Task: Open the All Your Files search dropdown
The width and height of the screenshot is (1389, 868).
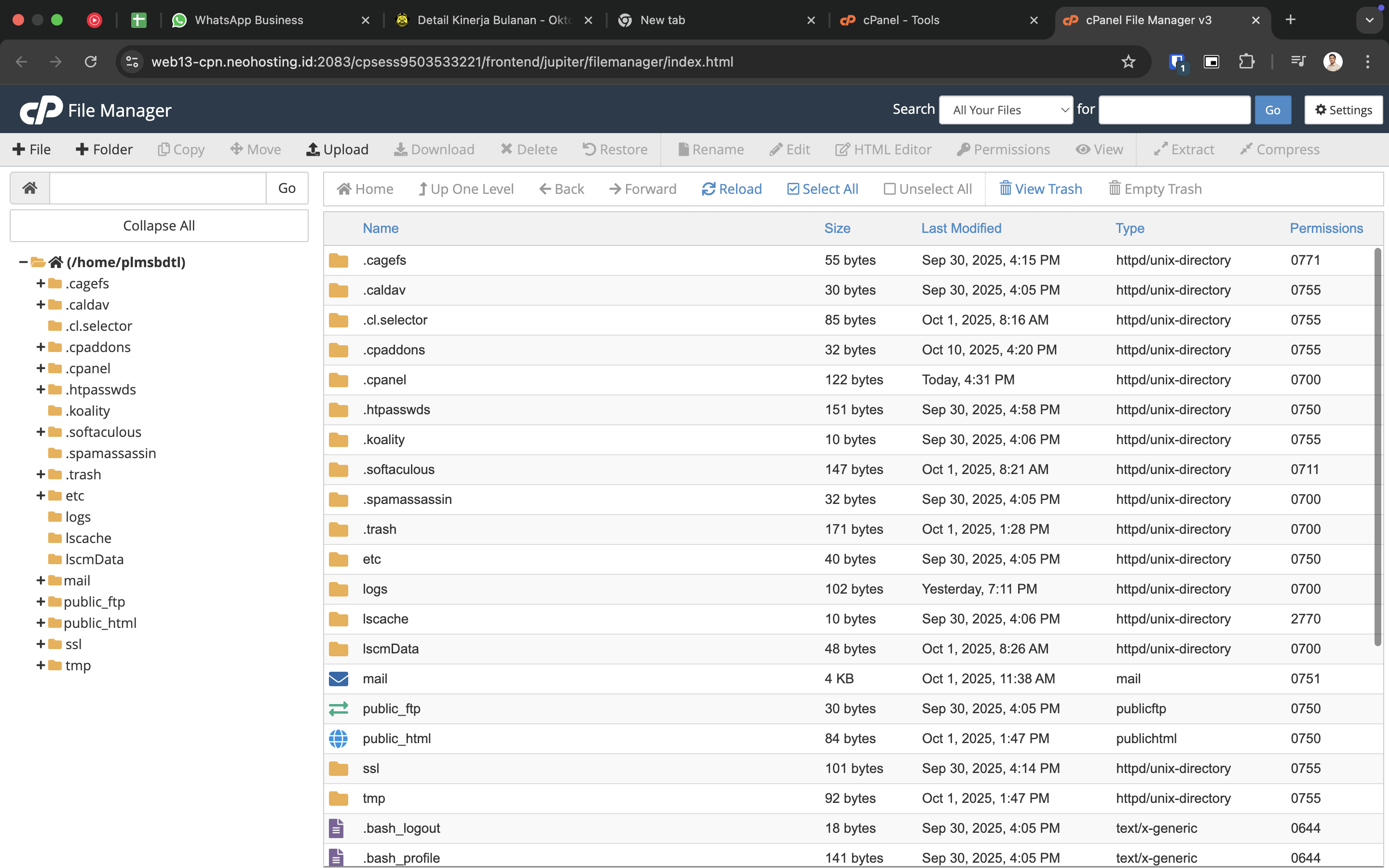Action: (x=1006, y=109)
